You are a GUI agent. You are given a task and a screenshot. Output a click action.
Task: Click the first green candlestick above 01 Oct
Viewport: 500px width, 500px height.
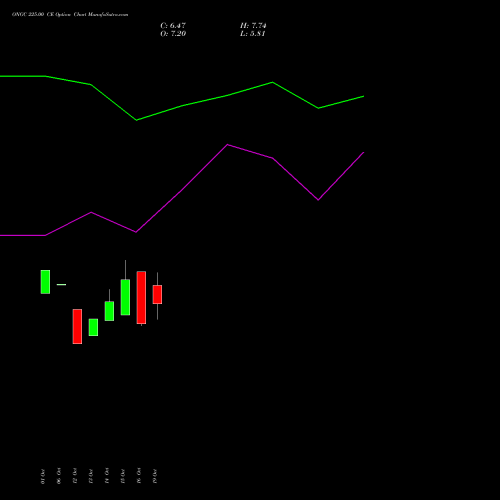pos(45,282)
